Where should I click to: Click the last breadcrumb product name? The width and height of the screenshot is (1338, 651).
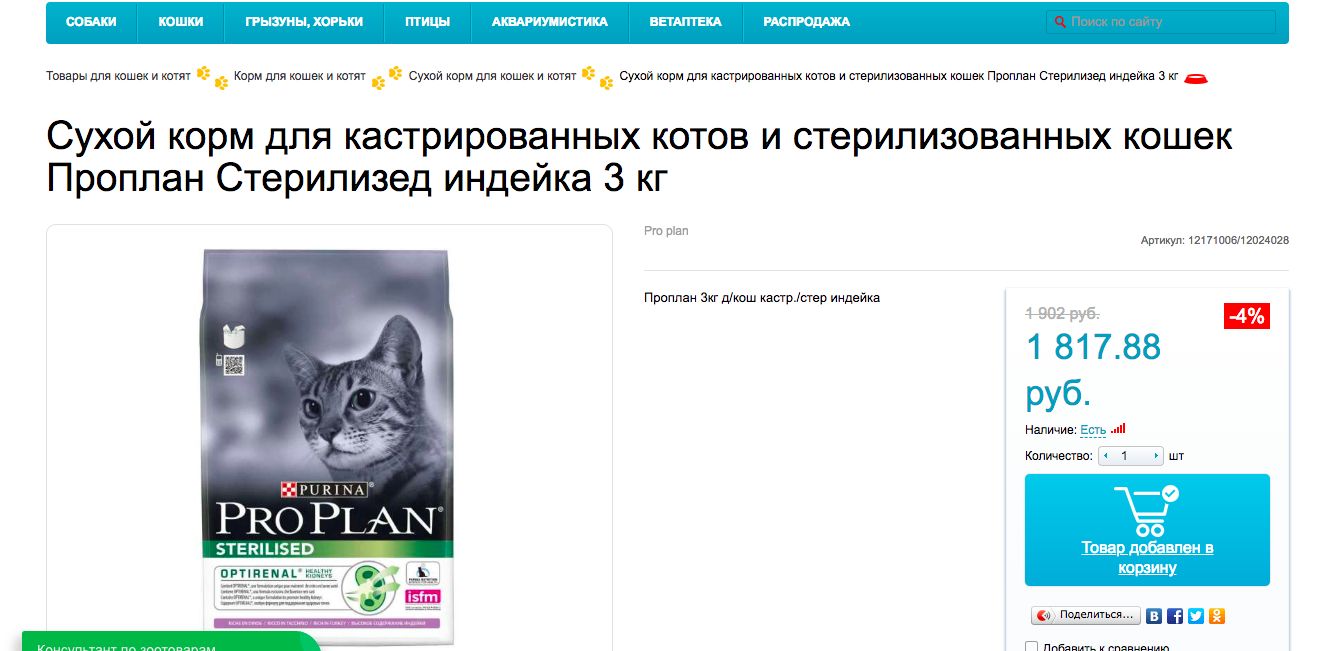pos(899,76)
